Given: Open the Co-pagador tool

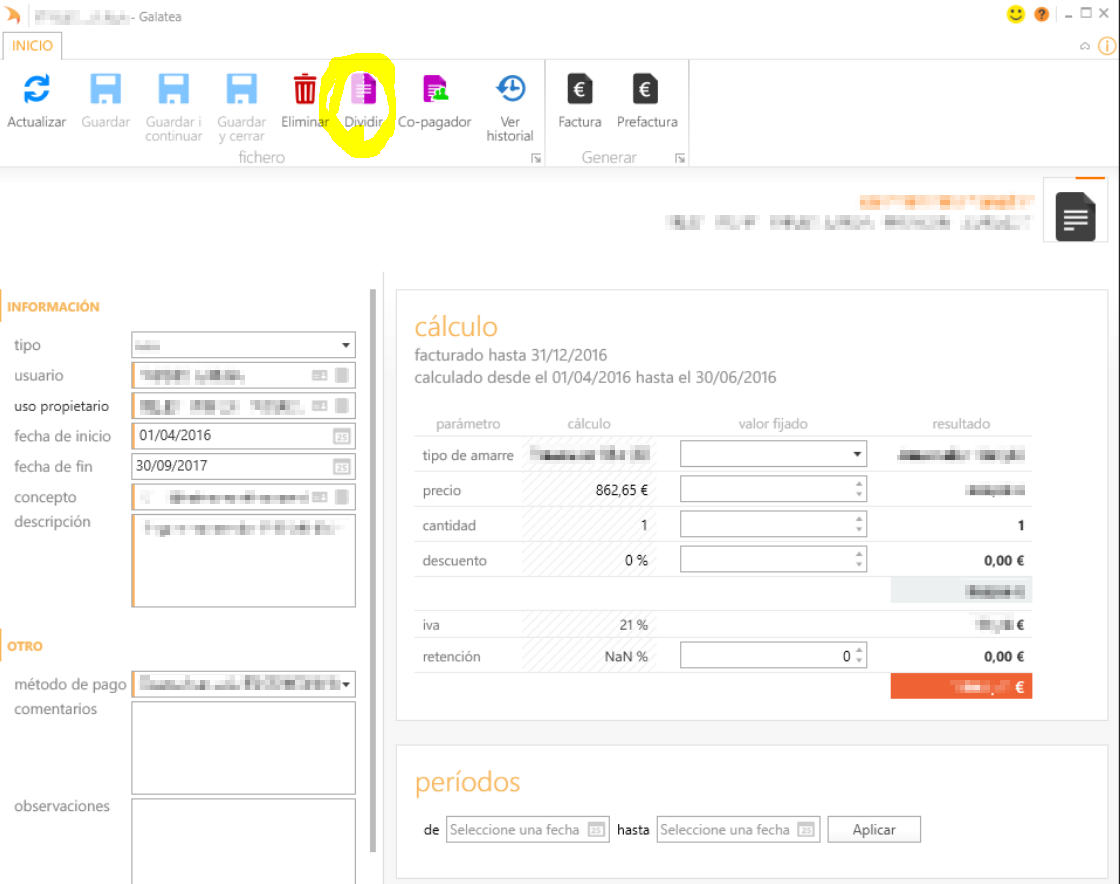Looking at the screenshot, I should [x=434, y=90].
